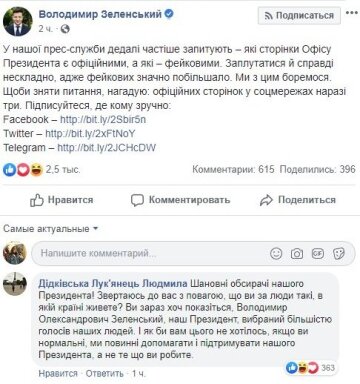The width and height of the screenshot is (360, 384).
Task: Click the verified badge next to Зеленський
Action: pos(169,14)
